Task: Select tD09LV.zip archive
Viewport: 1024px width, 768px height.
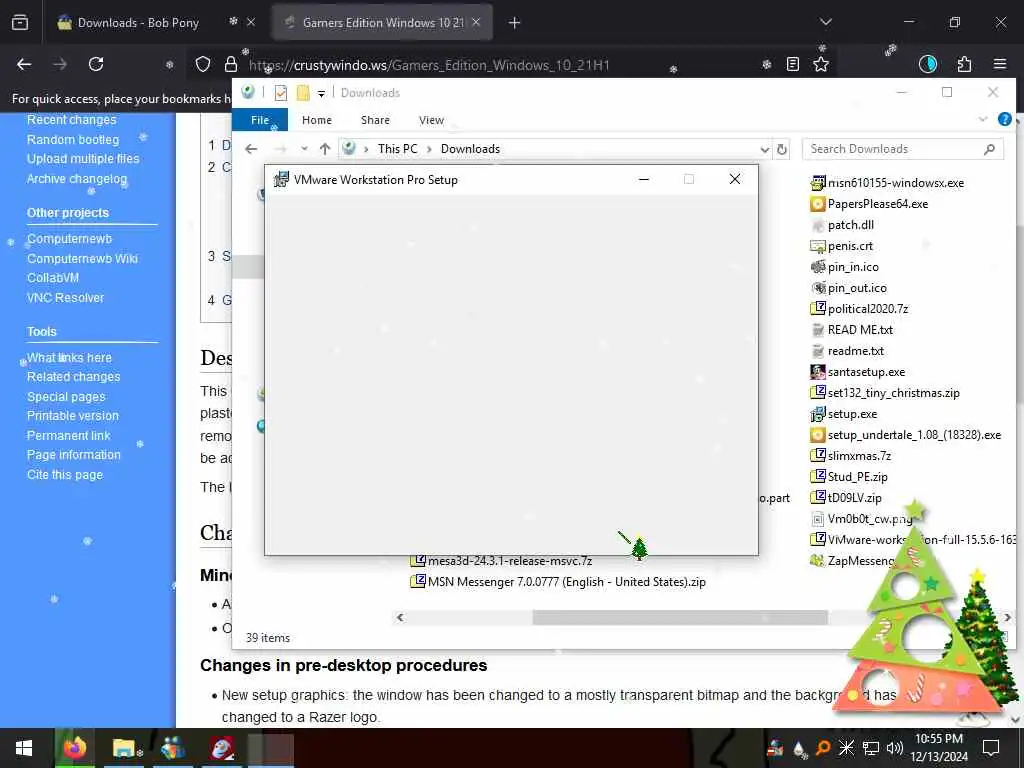Action: (846, 498)
